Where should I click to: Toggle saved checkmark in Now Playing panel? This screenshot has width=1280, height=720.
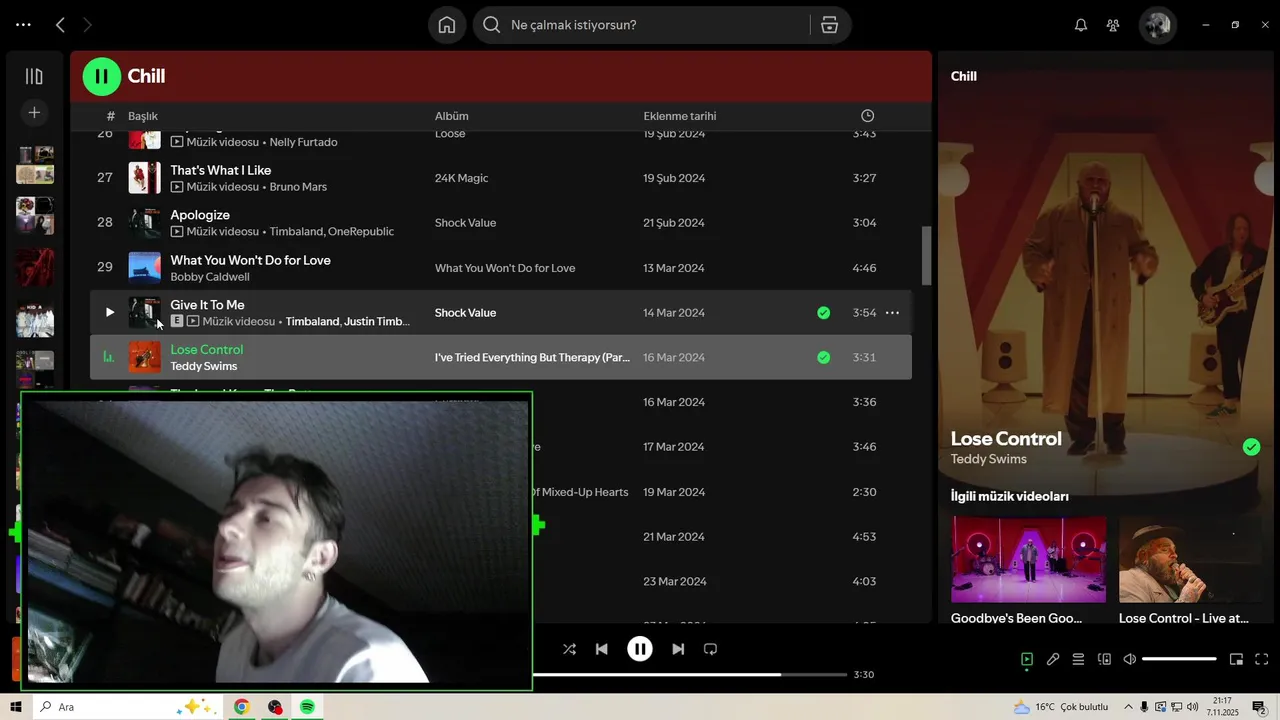pyautogui.click(x=1251, y=447)
